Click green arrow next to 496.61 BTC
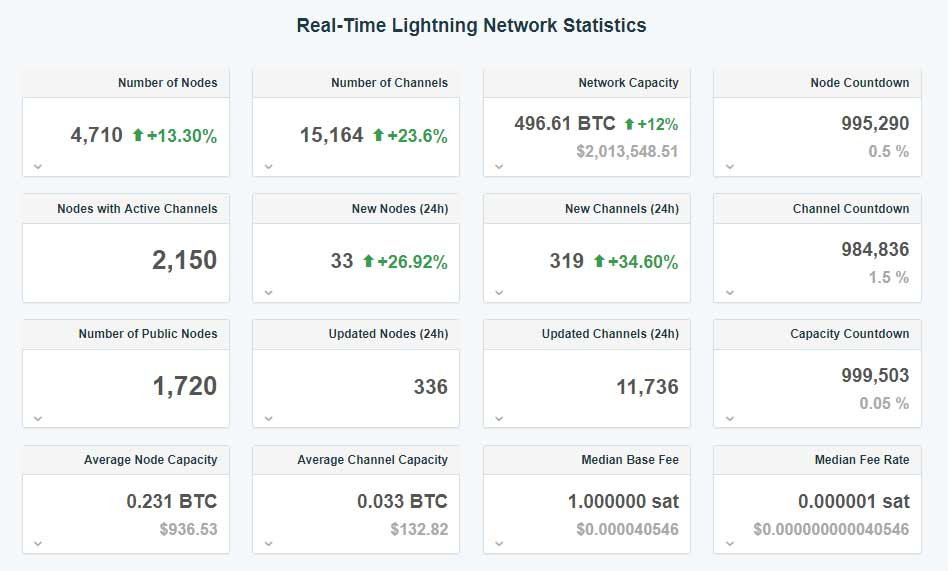 [x=629, y=124]
